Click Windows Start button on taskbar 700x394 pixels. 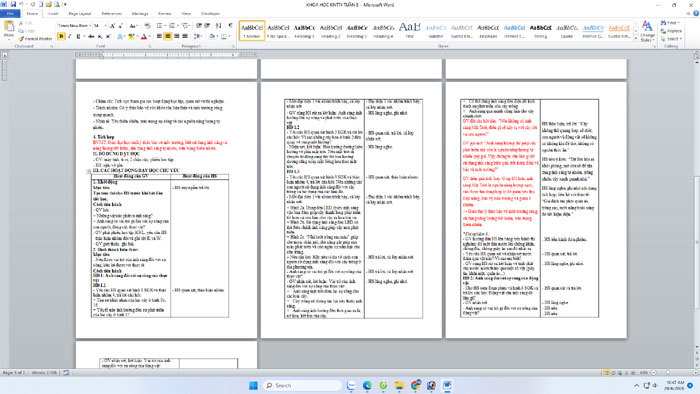pyautogui.click(x=253, y=385)
